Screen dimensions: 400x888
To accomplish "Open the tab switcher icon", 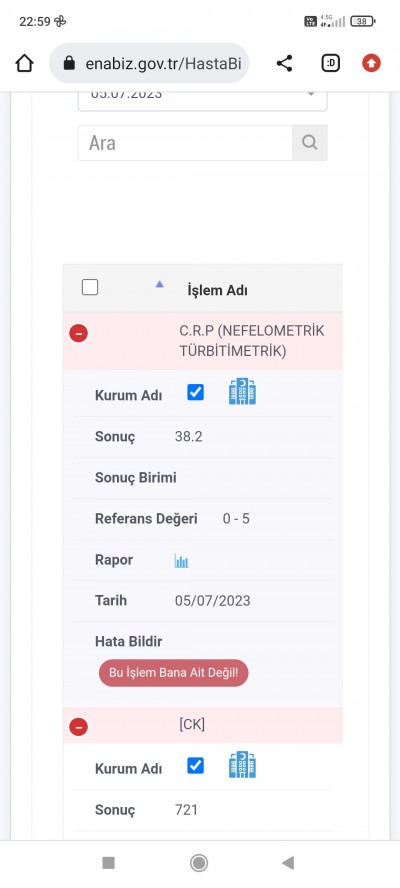I will (x=330, y=63).
